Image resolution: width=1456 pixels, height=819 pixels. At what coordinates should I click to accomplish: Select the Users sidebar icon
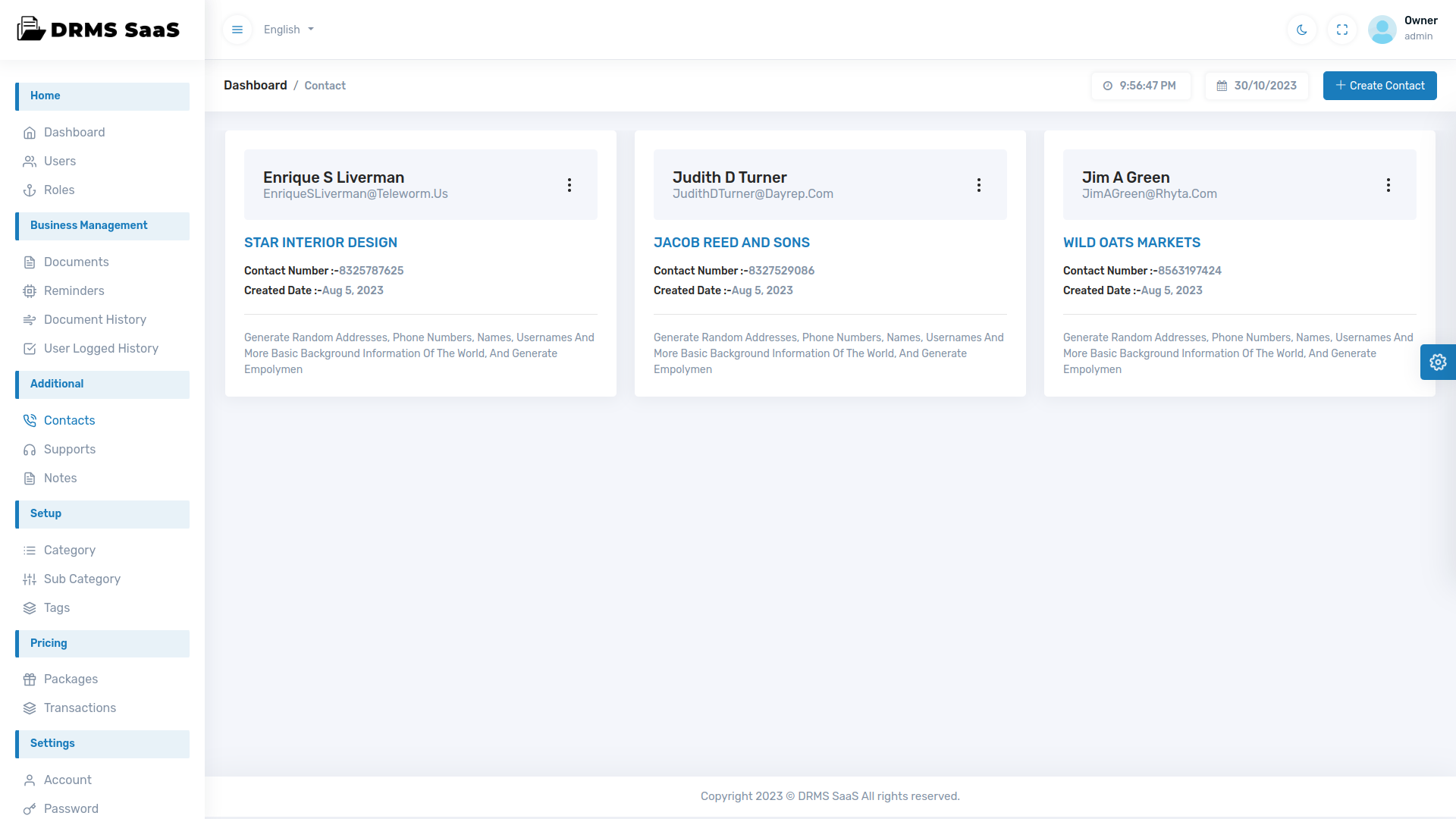30,161
